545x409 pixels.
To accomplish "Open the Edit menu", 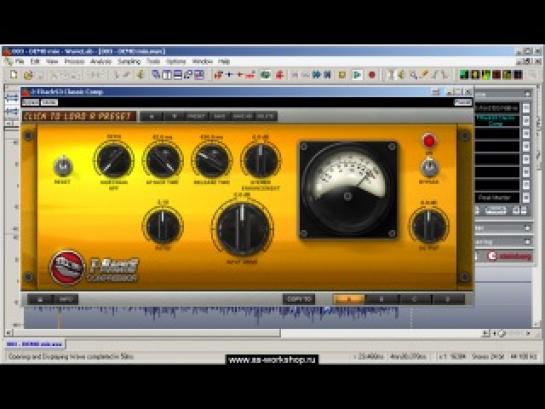I will click(35, 62).
